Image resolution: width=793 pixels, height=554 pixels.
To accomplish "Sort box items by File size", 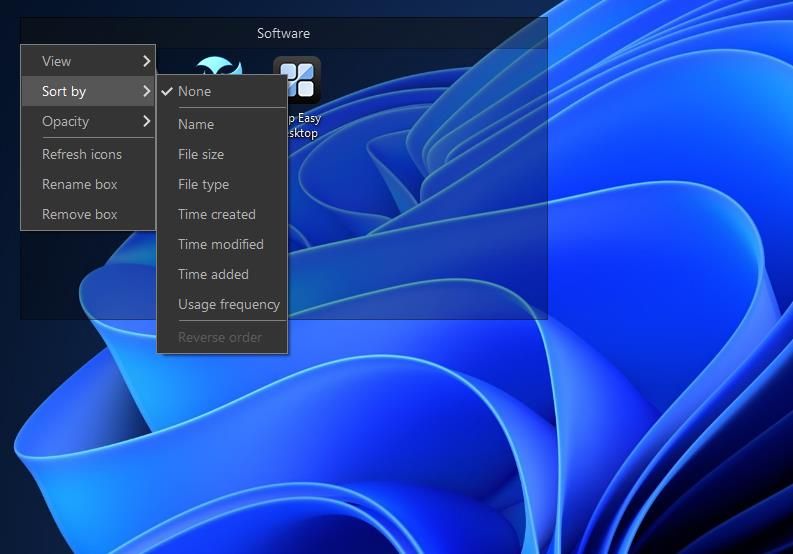I will coord(223,154).
